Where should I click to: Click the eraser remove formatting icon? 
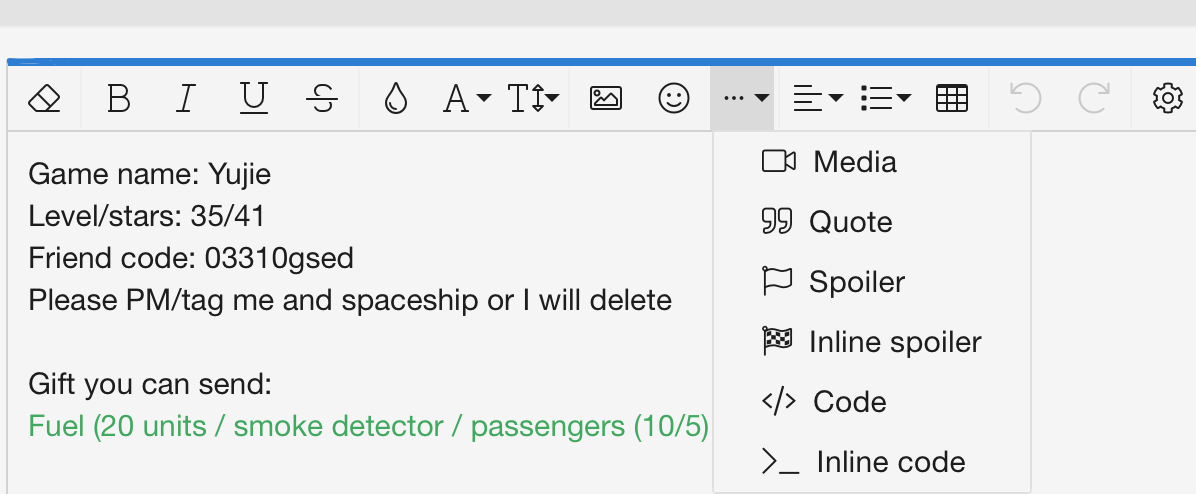pos(44,98)
